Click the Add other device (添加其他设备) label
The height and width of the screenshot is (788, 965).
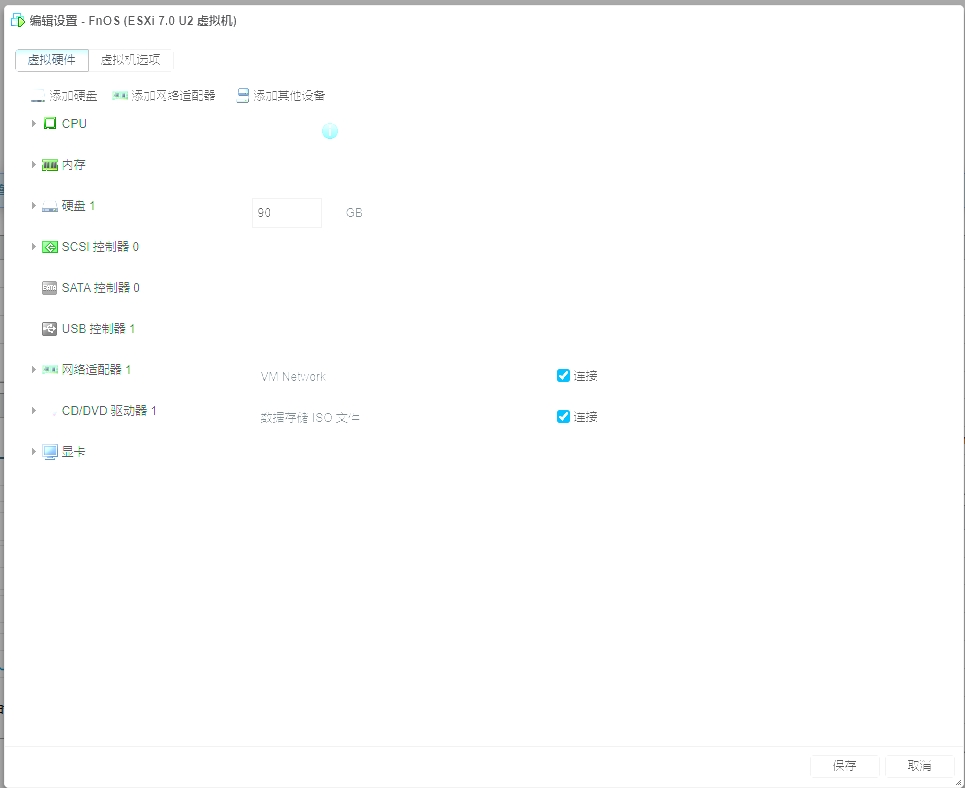(x=289, y=95)
